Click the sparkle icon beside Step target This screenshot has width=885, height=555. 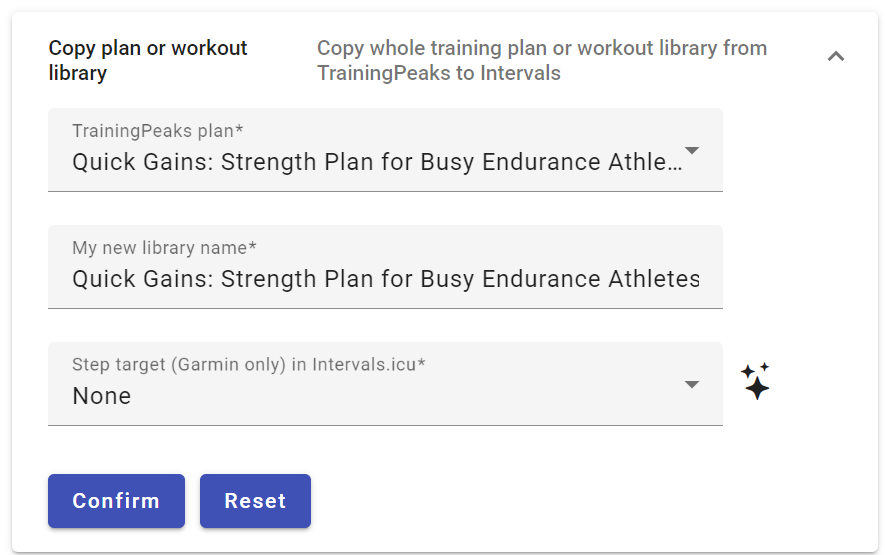point(755,381)
